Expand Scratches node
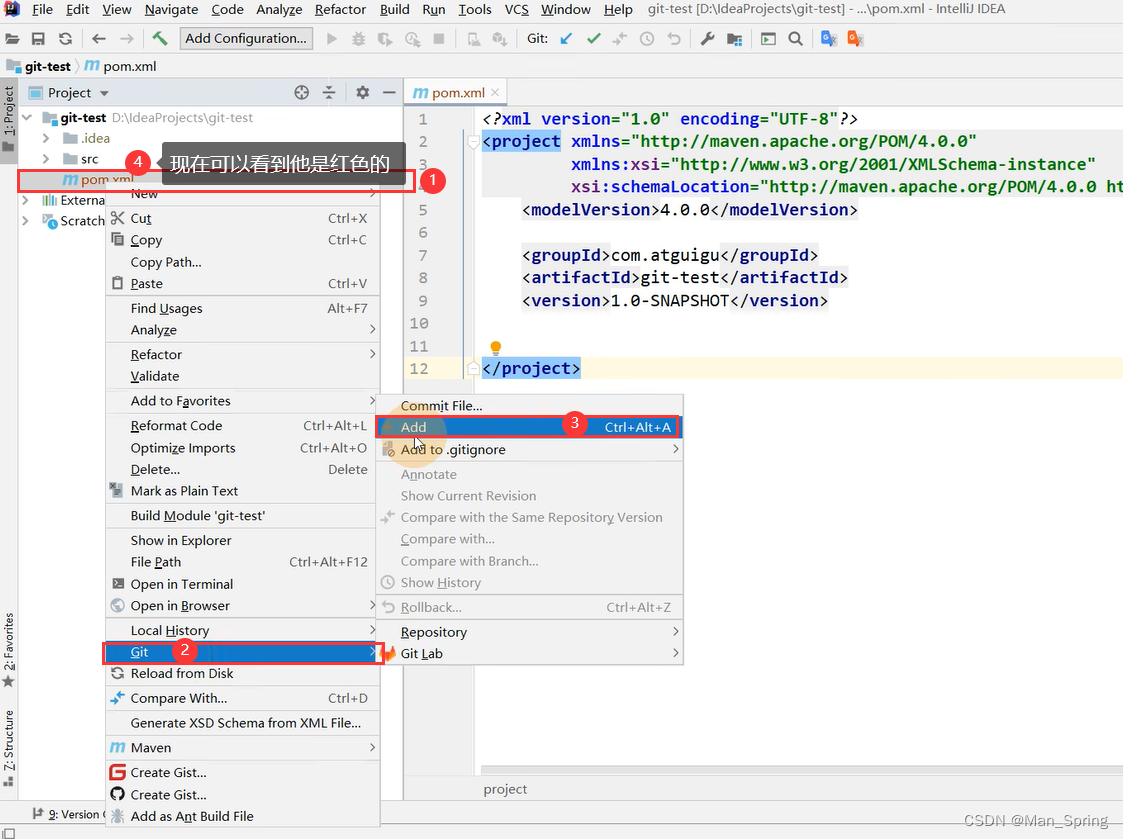 [x=26, y=221]
